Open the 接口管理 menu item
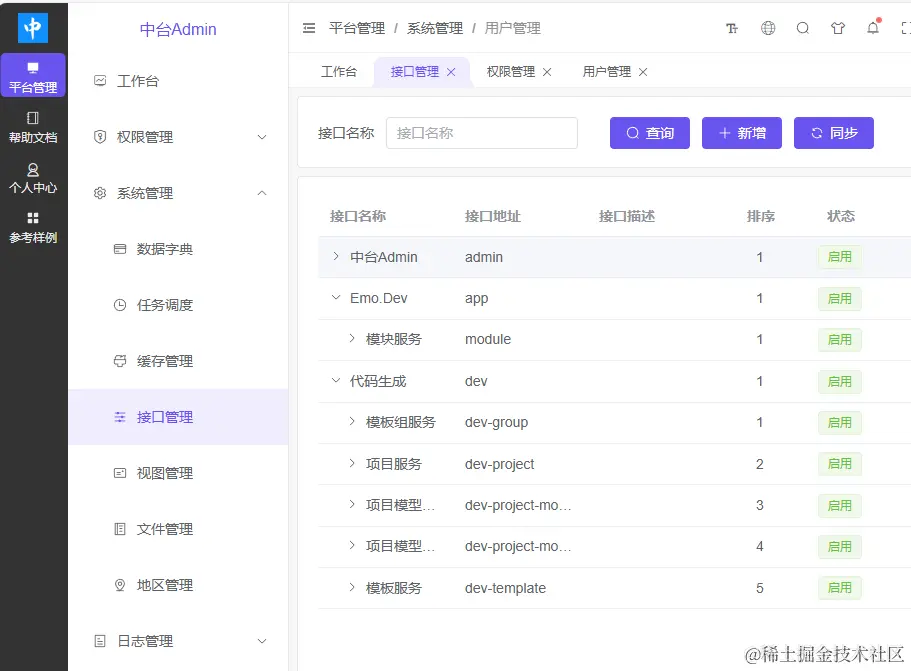Viewport: 911px width, 671px height. pyautogui.click(x=178, y=417)
